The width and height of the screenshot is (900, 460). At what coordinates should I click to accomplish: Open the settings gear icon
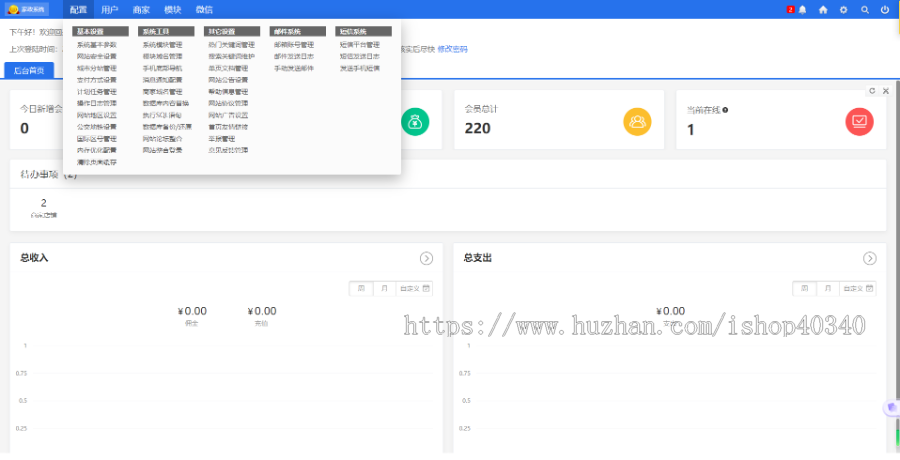point(843,10)
